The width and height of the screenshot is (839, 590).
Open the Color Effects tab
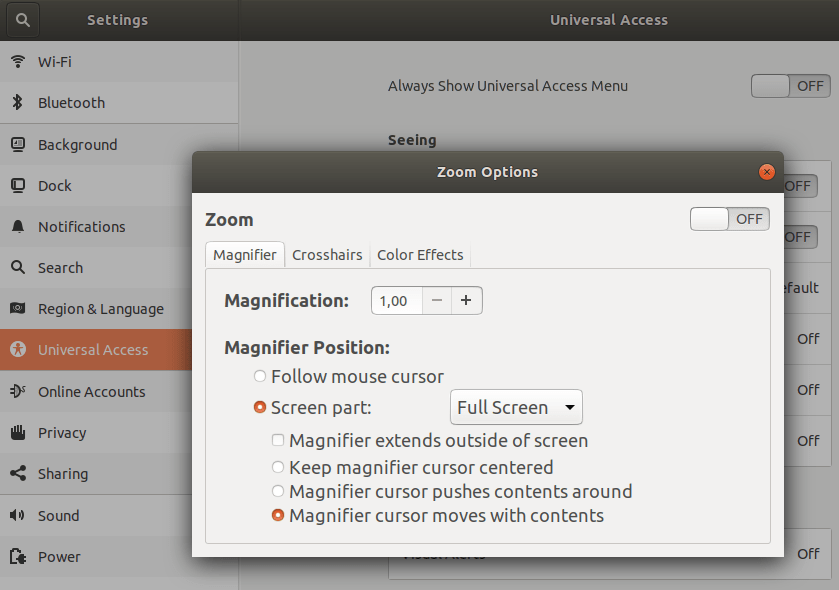click(x=420, y=255)
